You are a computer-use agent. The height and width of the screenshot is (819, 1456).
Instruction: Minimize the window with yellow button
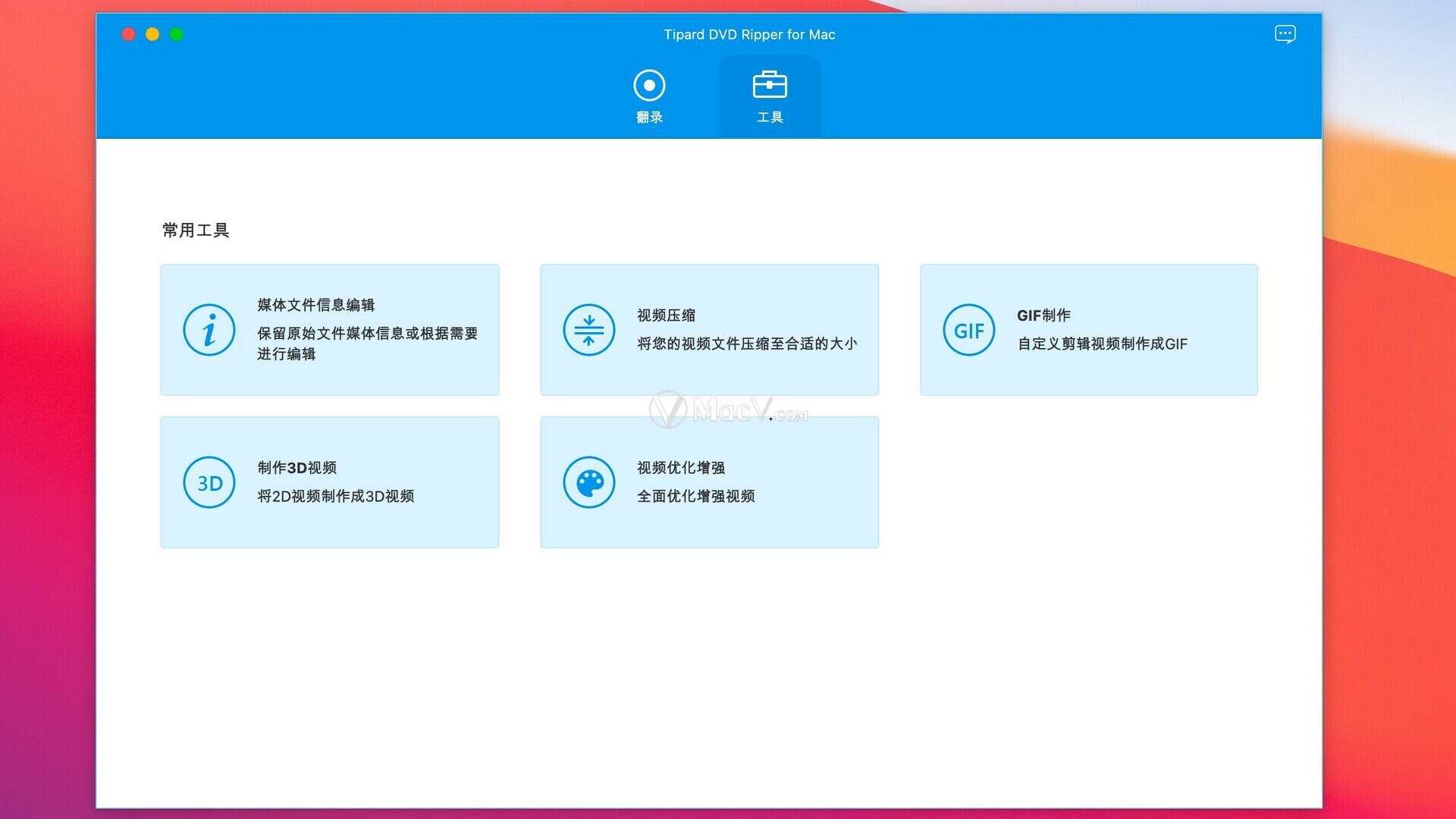tap(152, 34)
